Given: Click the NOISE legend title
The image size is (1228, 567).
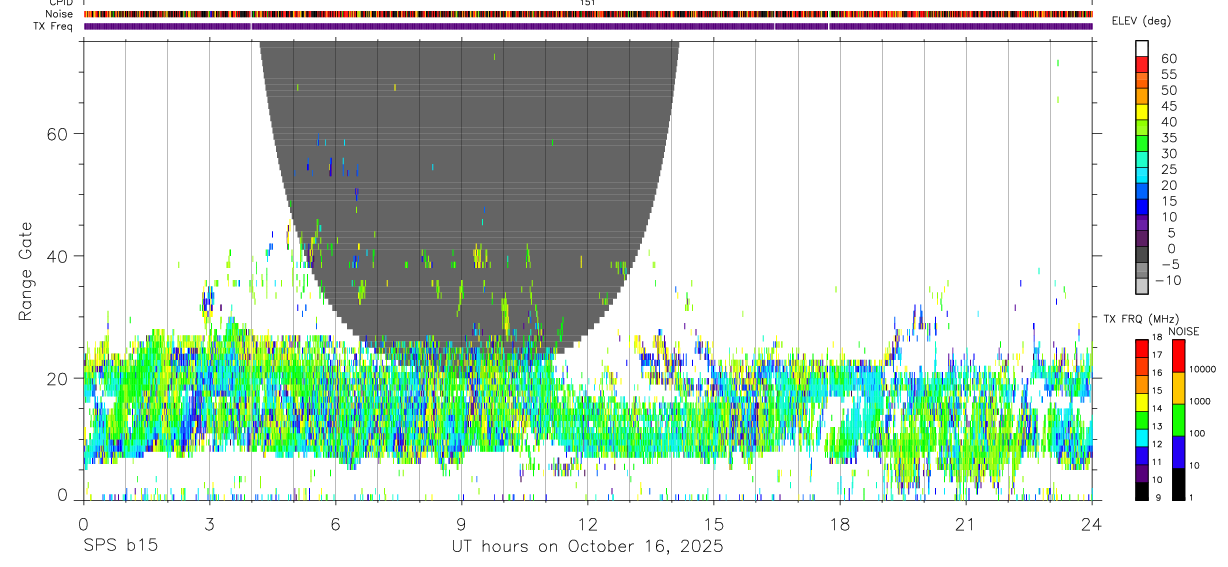Looking at the screenshot, I should (1183, 331).
